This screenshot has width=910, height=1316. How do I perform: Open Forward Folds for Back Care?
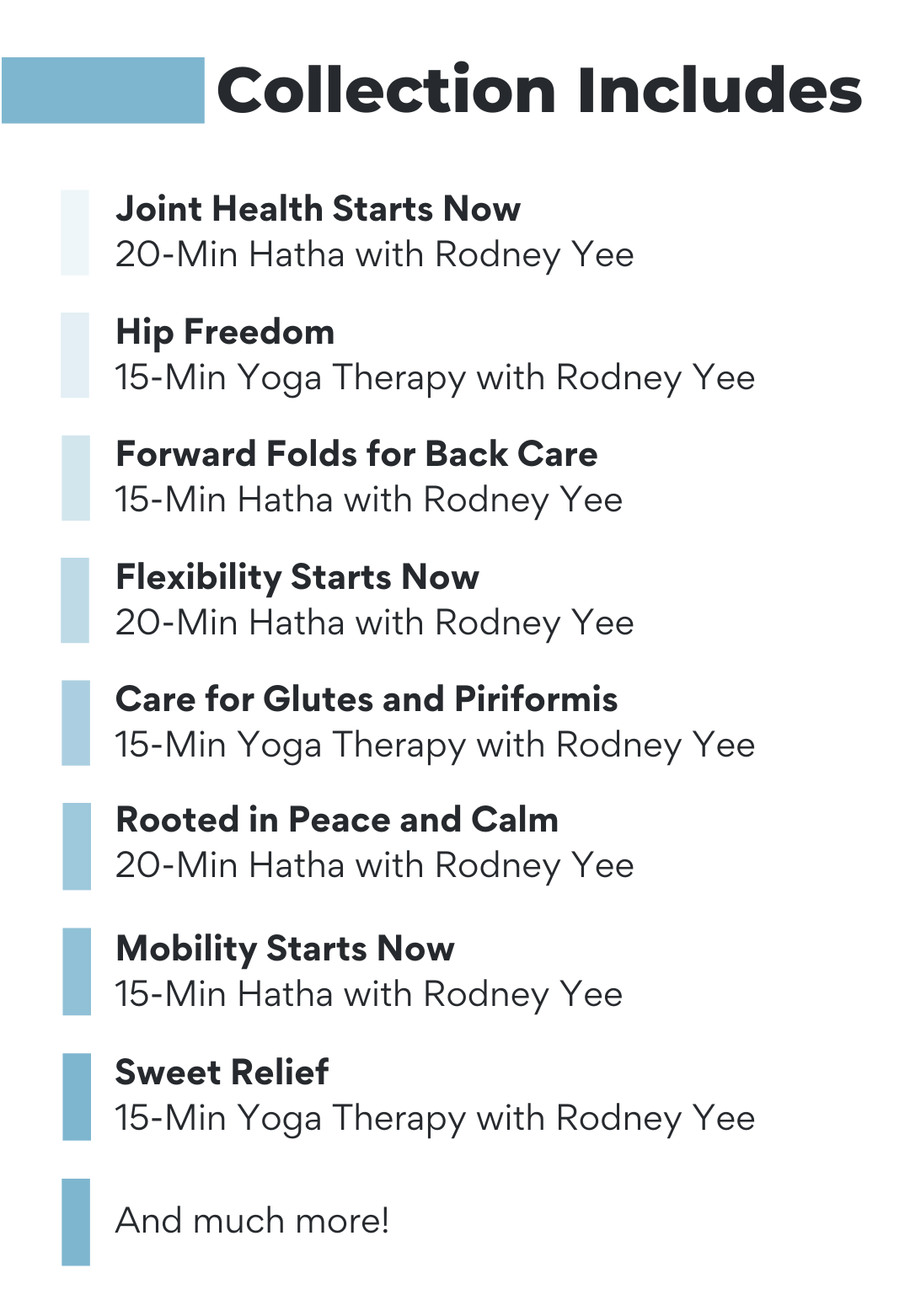tap(356, 454)
